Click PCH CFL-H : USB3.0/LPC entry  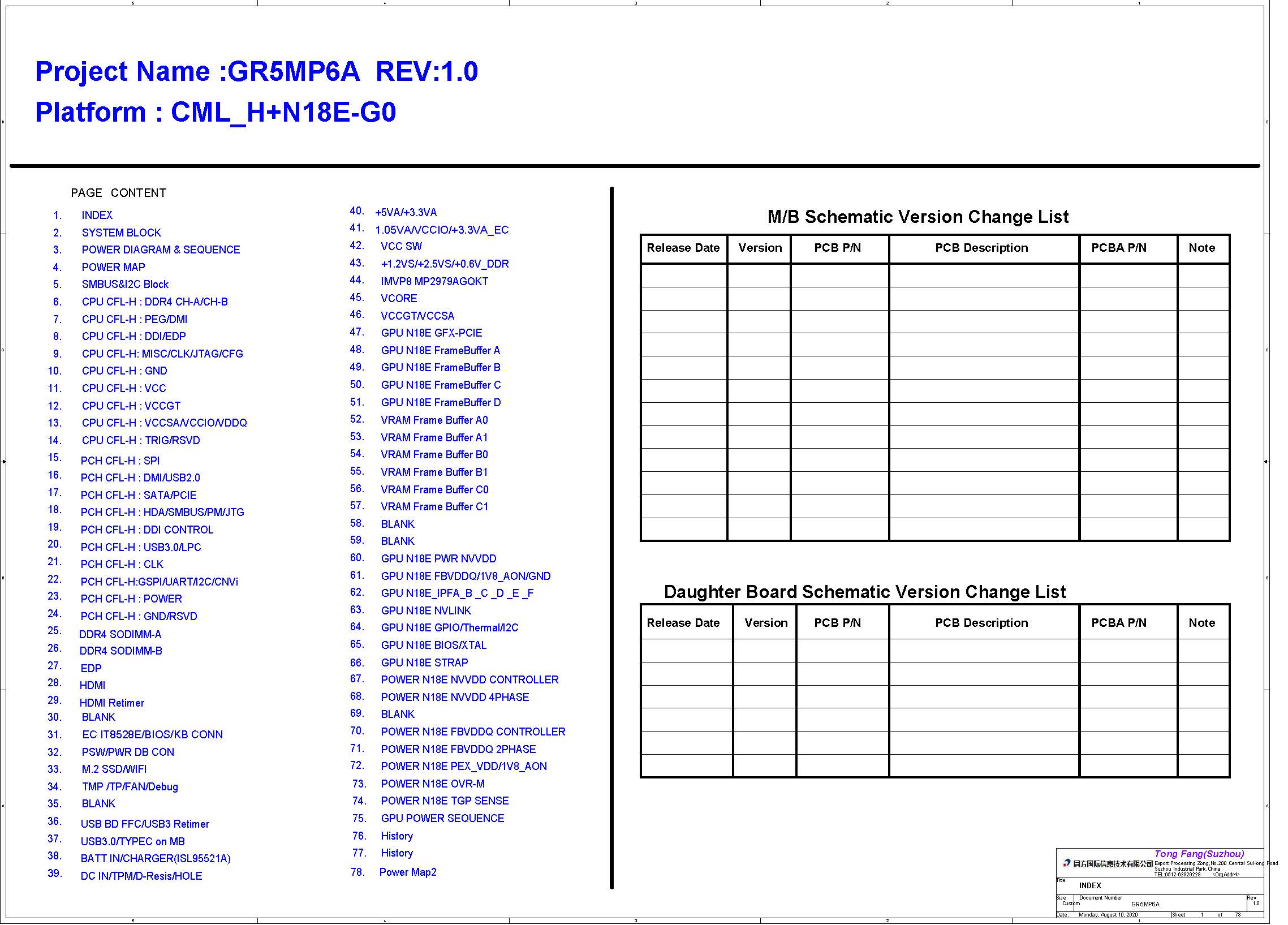coord(141,548)
